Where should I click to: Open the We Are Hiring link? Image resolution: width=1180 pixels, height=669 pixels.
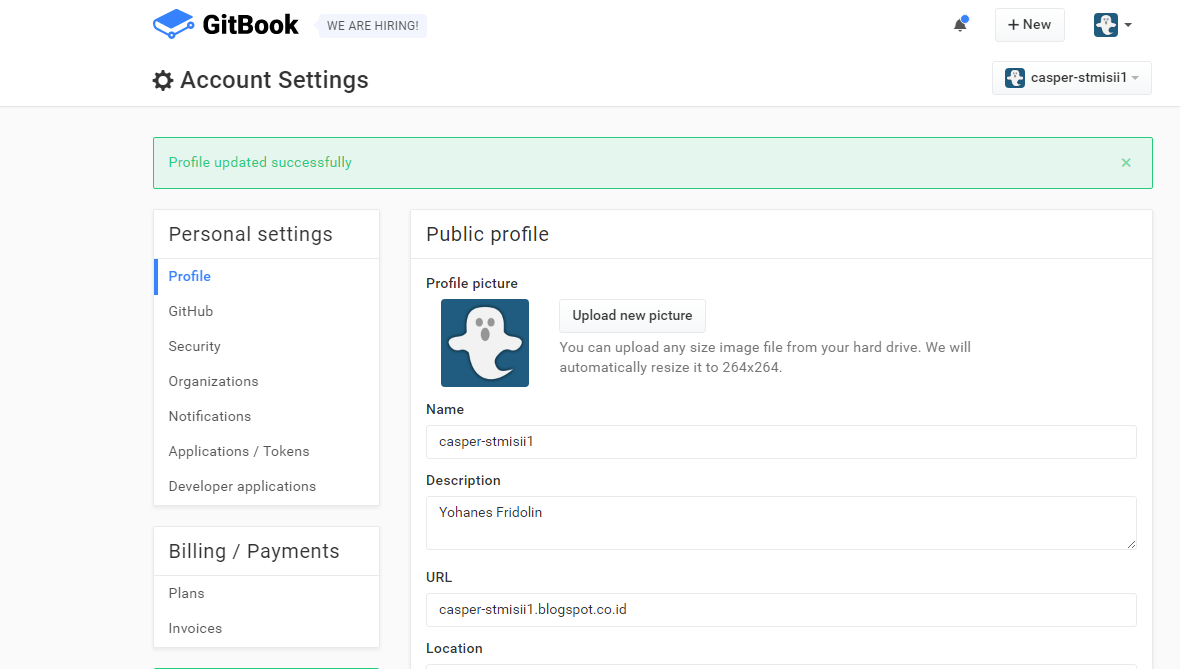click(x=372, y=26)
